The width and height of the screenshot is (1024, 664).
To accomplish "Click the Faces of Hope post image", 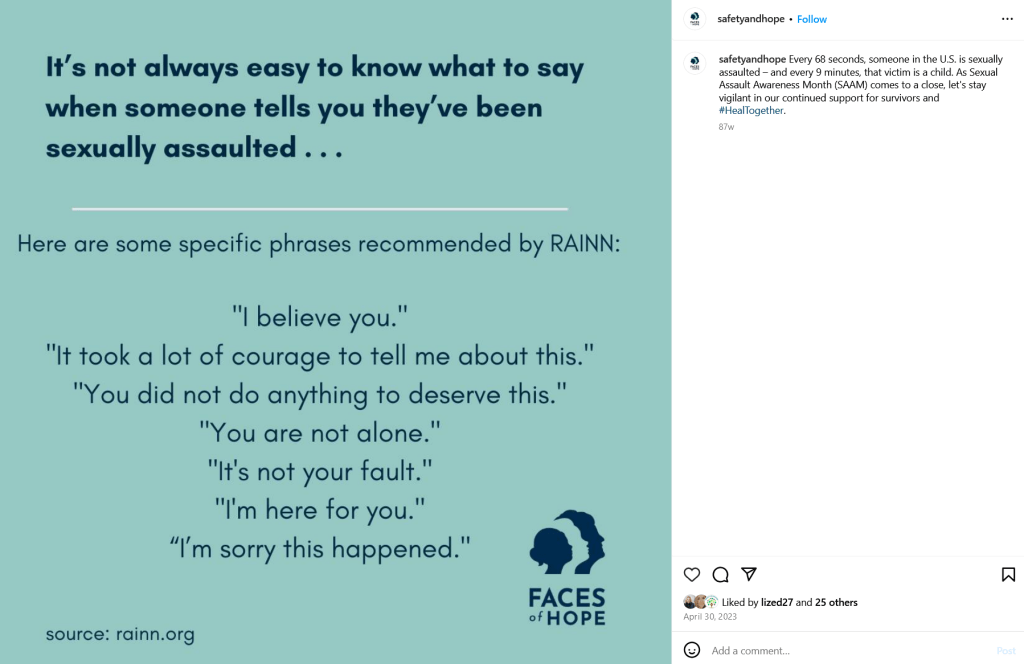I will (335, 332).
